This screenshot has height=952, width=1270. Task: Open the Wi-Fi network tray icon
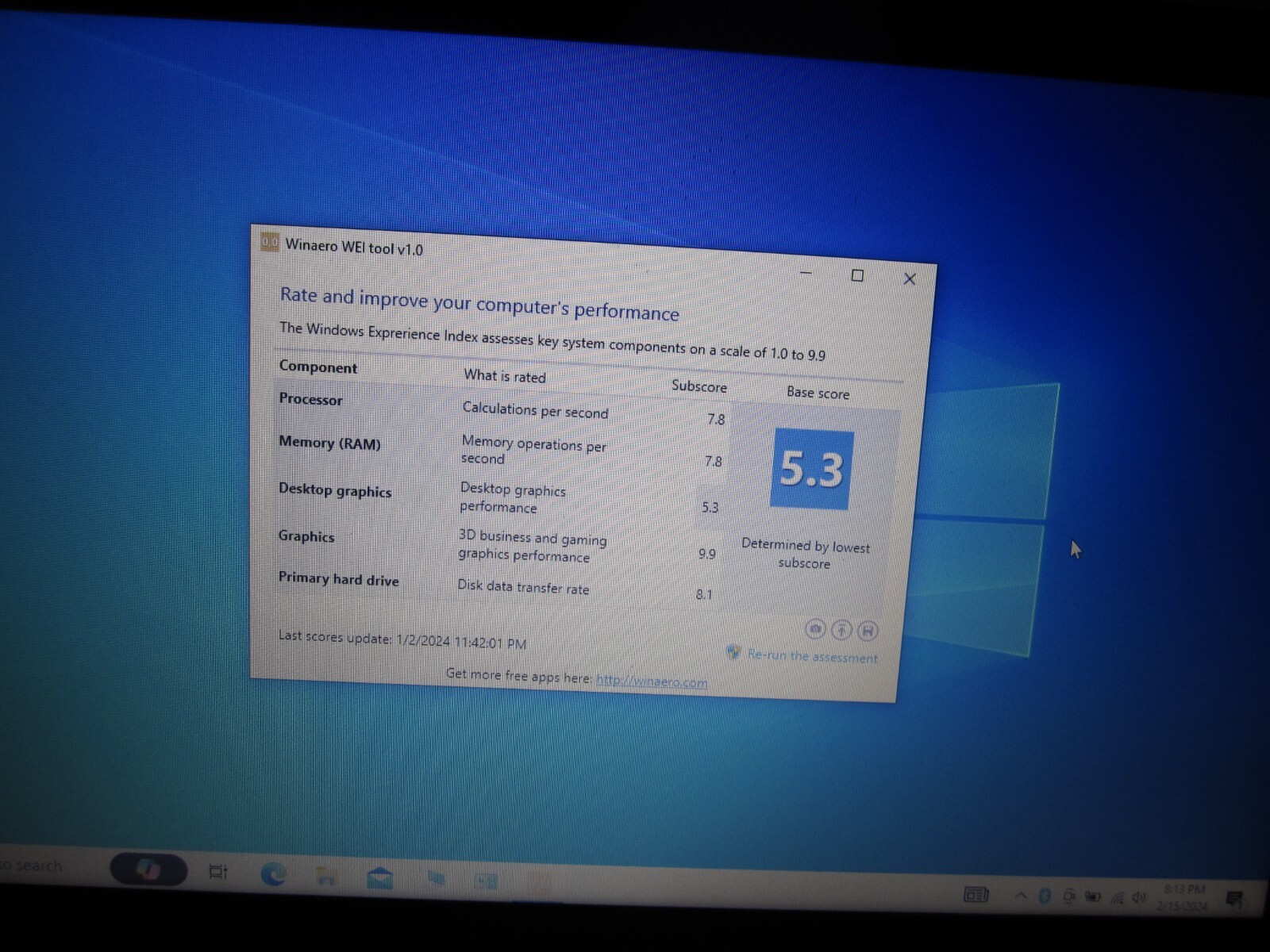tap(1117, 898)
